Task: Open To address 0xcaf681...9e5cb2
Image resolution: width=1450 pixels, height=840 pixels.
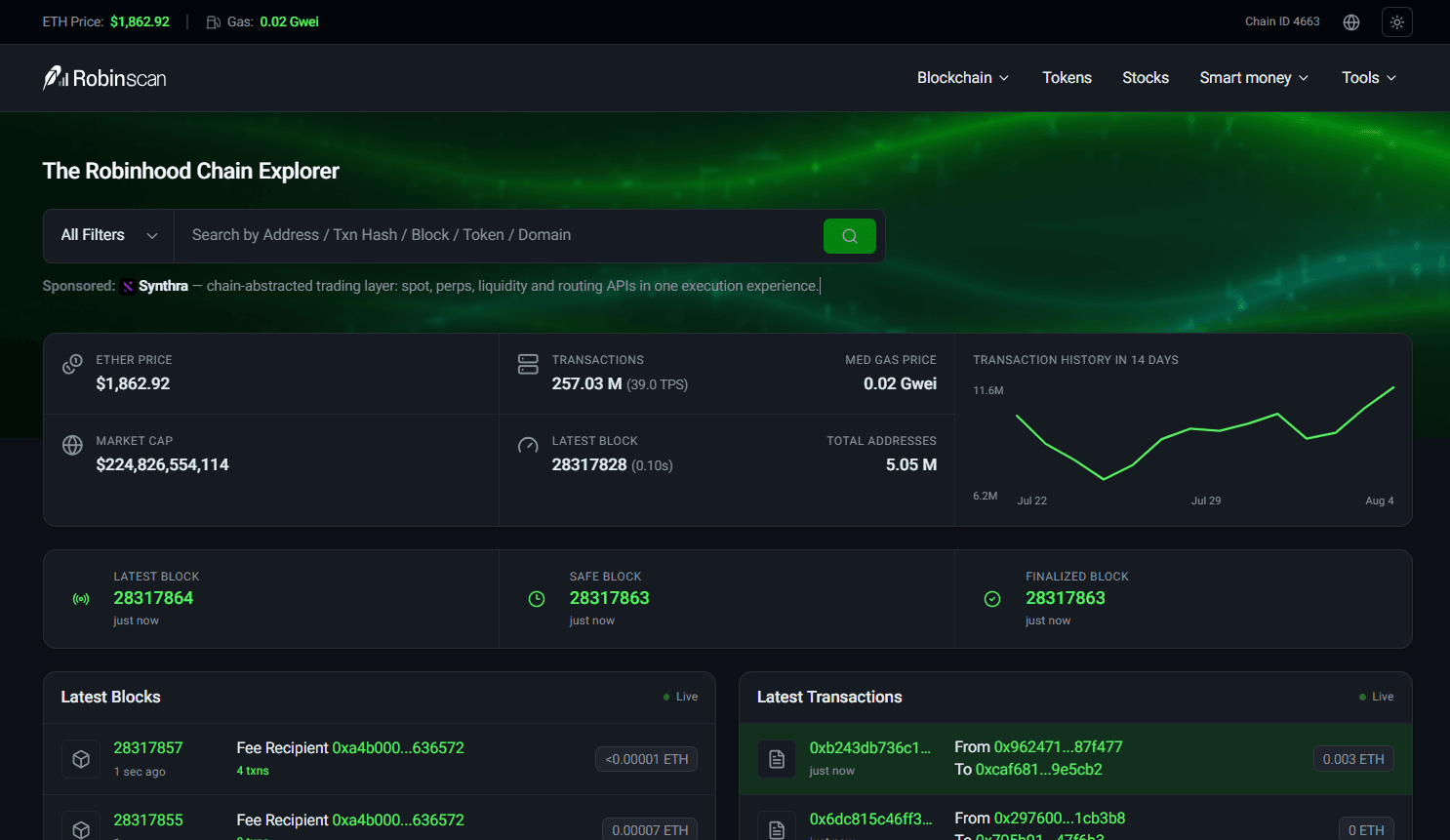Action: 1039,770
